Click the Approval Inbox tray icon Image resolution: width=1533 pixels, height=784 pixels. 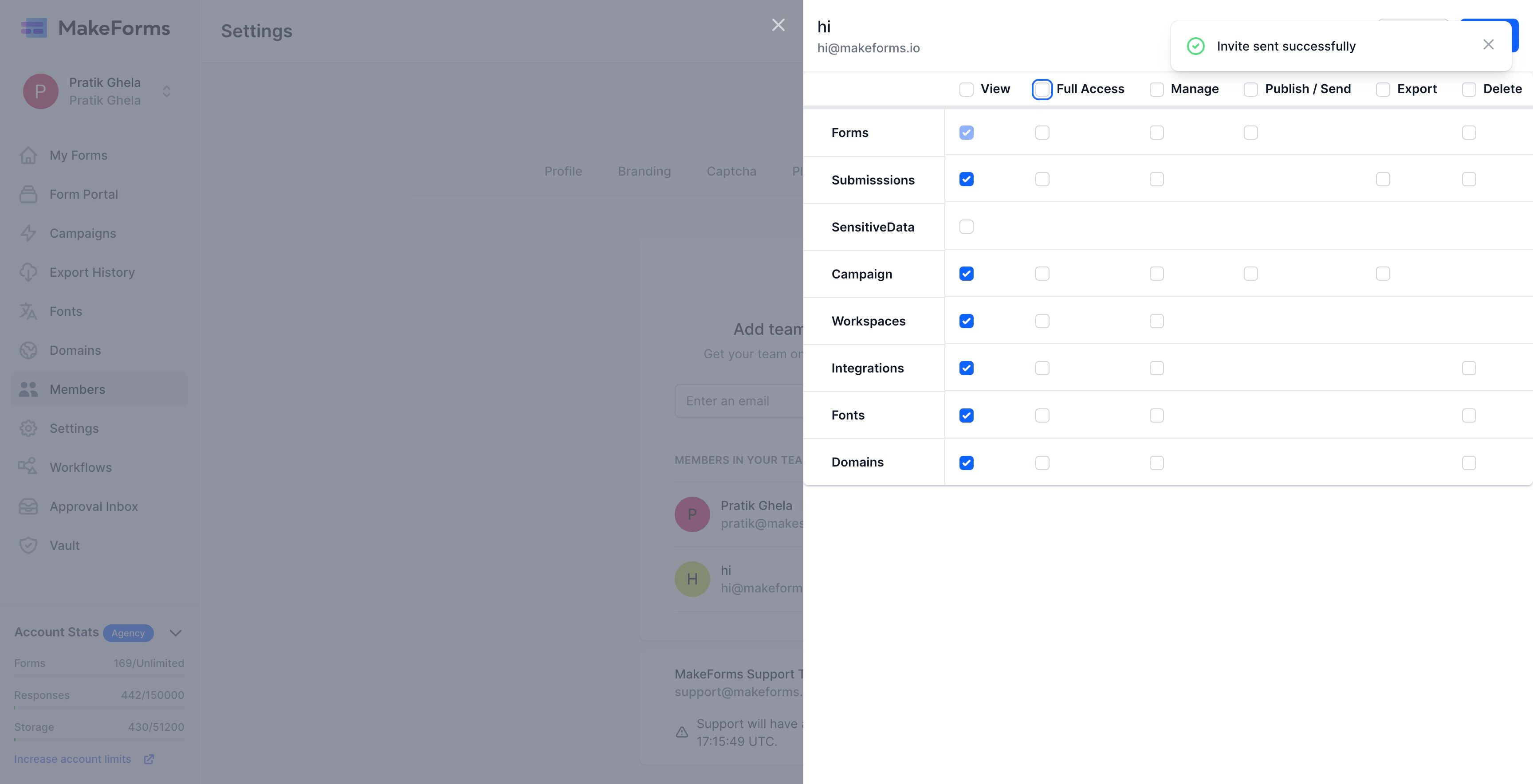pos(28,507)
